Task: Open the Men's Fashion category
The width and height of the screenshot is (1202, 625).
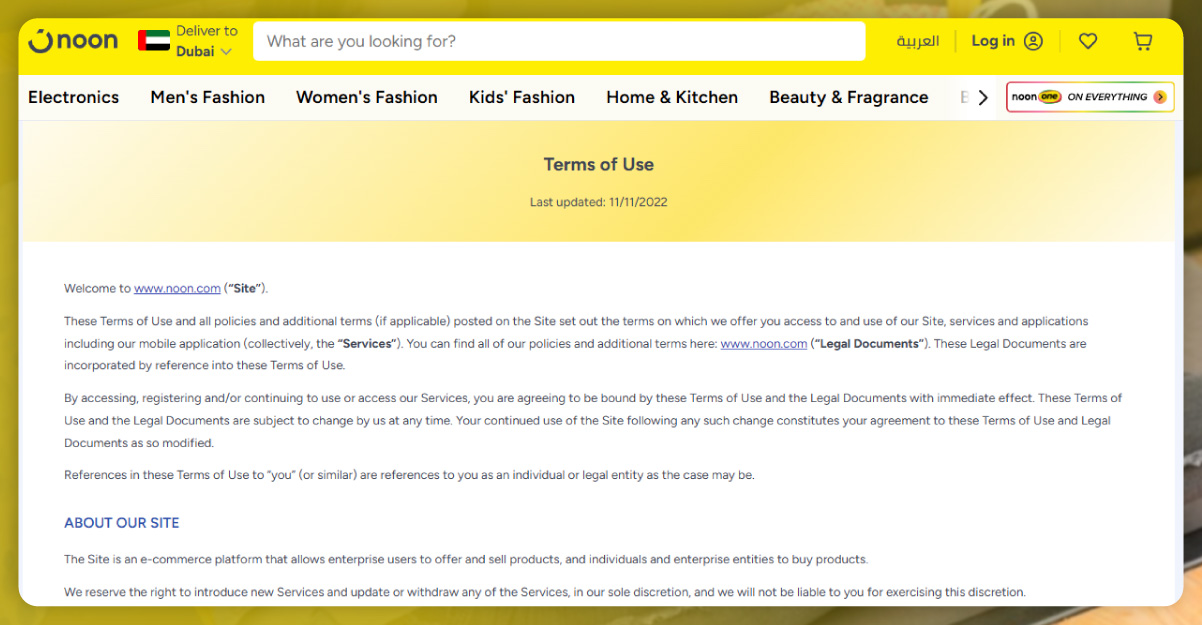Action: tap(207, 97)
